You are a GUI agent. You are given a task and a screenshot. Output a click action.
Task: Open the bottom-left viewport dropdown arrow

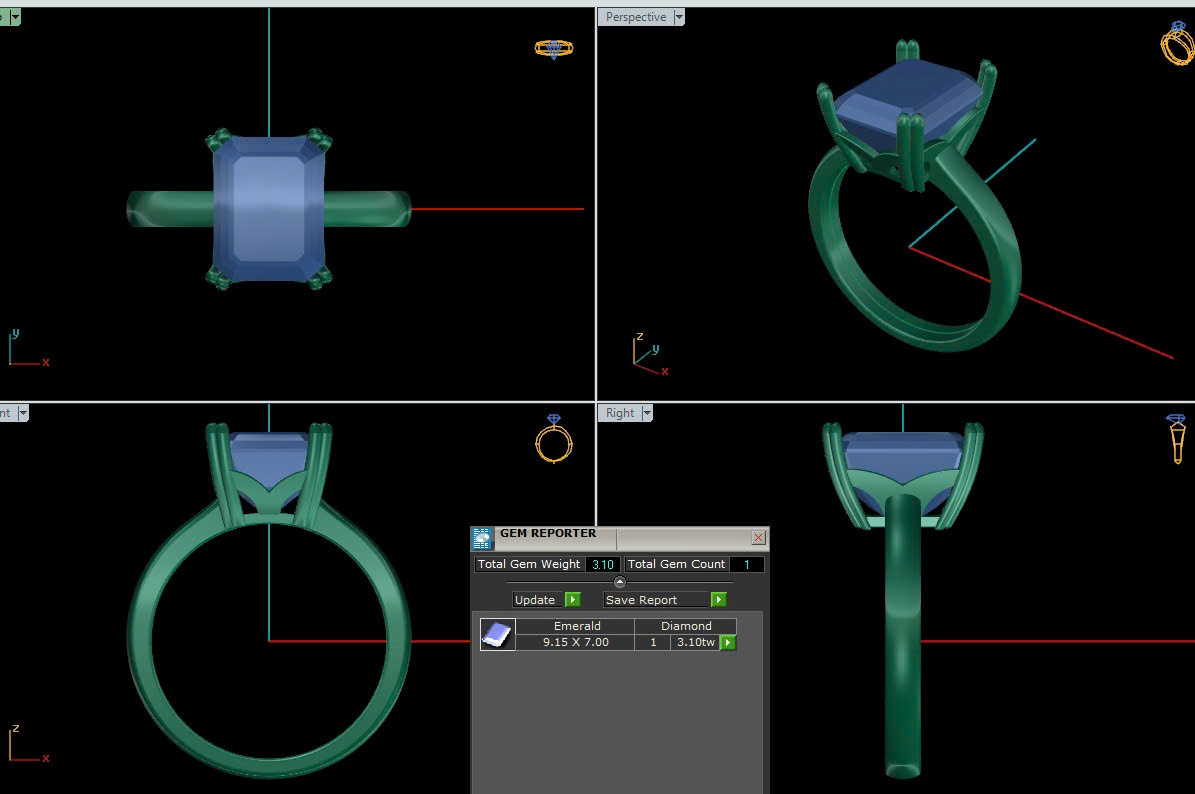[23, 413]
